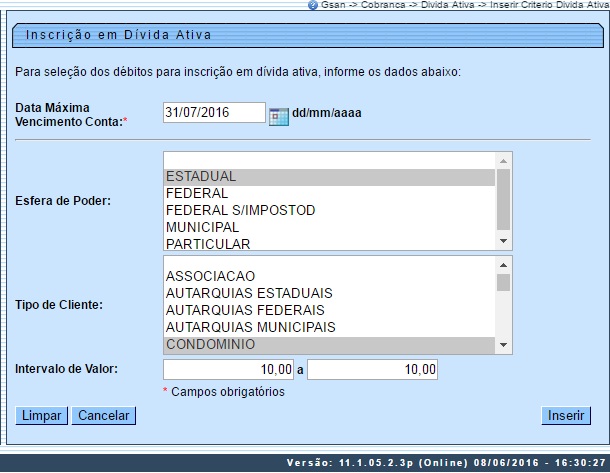Click the final Intervalo de Valor field
Screen dimensions: 610x473
click(372, 369)
